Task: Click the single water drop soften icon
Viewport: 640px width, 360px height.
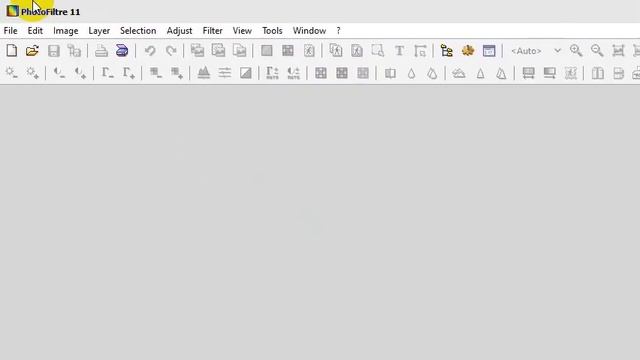Action: click(x=411, y=73)
